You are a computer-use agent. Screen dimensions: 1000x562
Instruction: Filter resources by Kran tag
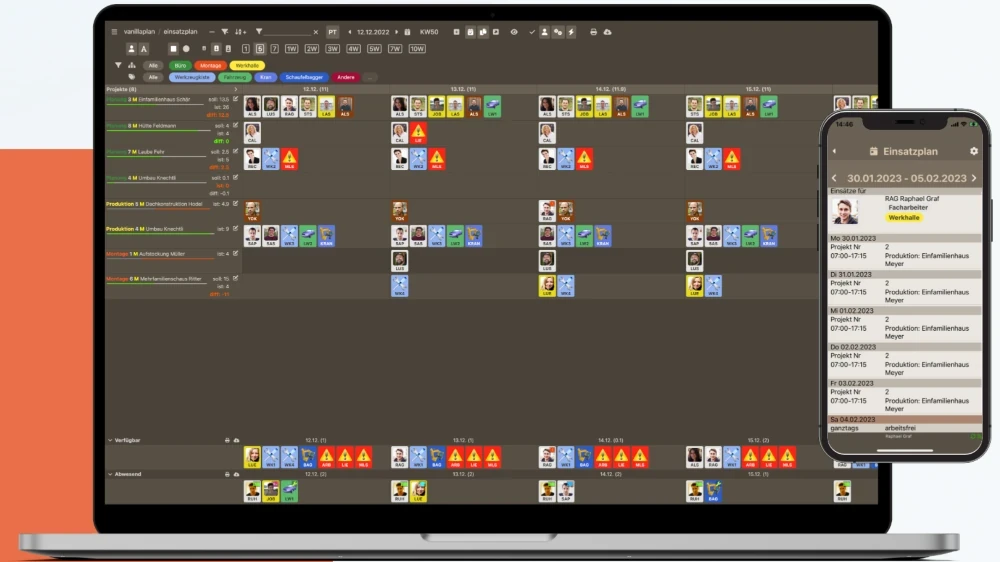pyautogui.click(x=265, y=77)
